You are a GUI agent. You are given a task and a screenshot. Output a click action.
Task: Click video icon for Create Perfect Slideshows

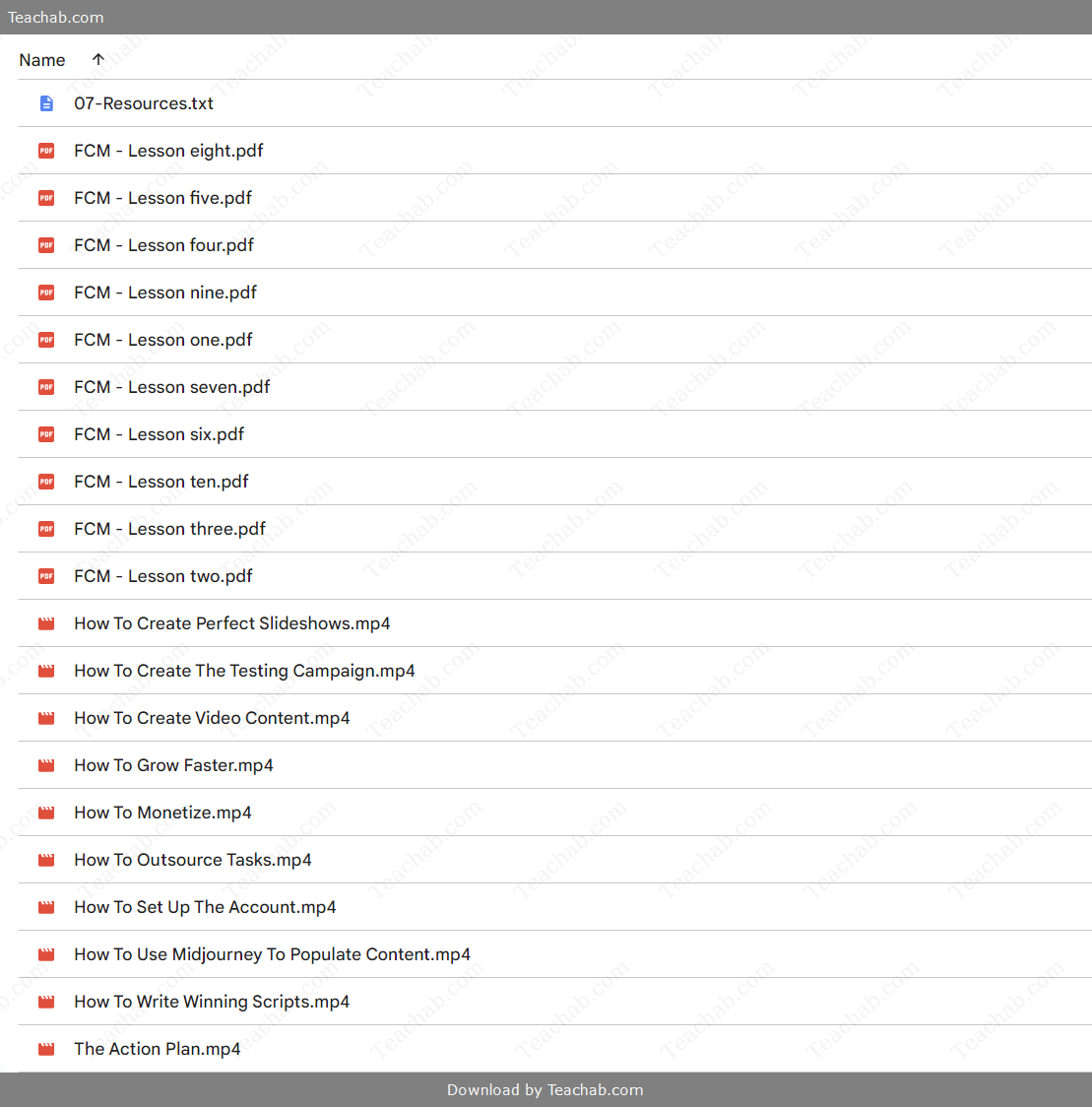click(46, 624)
